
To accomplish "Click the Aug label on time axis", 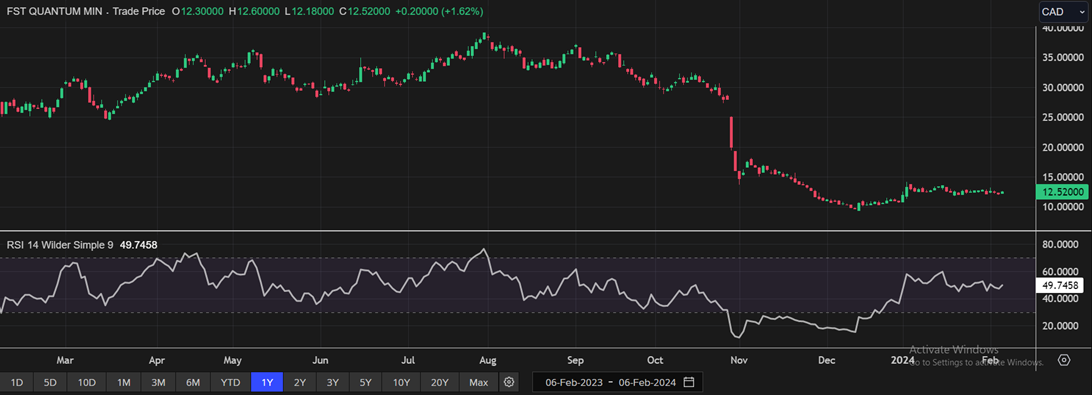I will pos(488,361).
